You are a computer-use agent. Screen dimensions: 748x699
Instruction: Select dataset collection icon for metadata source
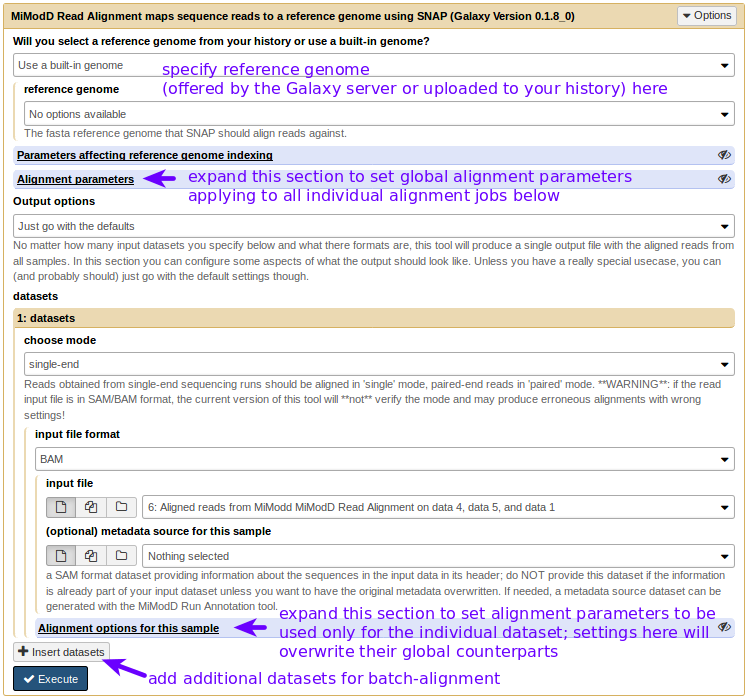pyautogui.click(x=122, y=556)
